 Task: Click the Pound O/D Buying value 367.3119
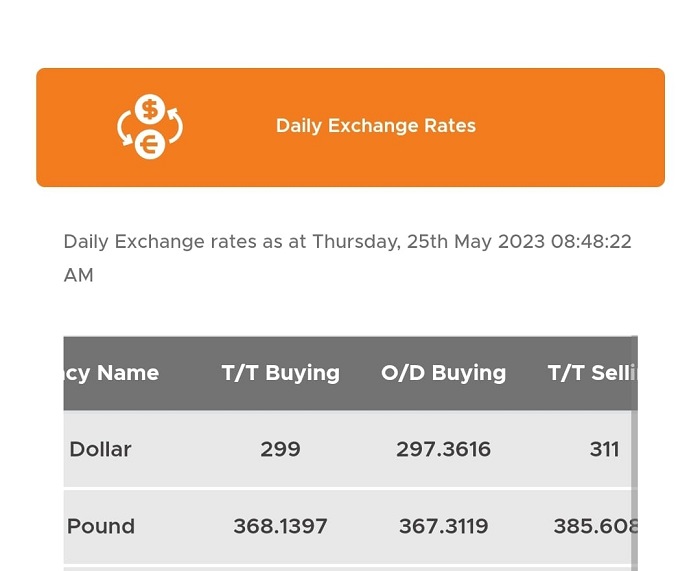[443, 526]
